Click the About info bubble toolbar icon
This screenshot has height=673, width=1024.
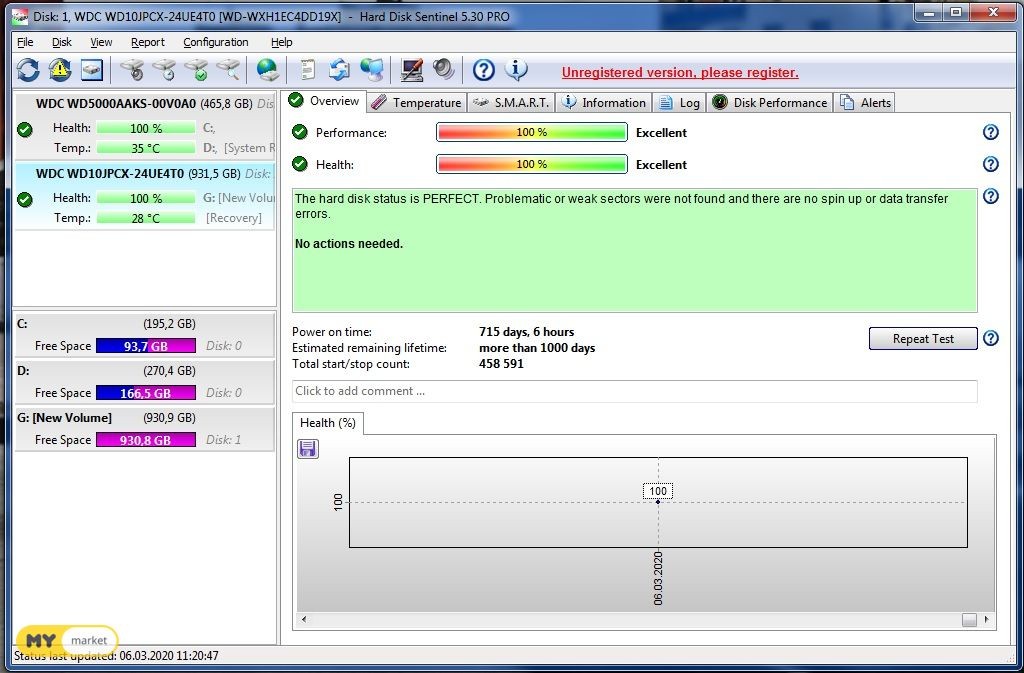516,69
